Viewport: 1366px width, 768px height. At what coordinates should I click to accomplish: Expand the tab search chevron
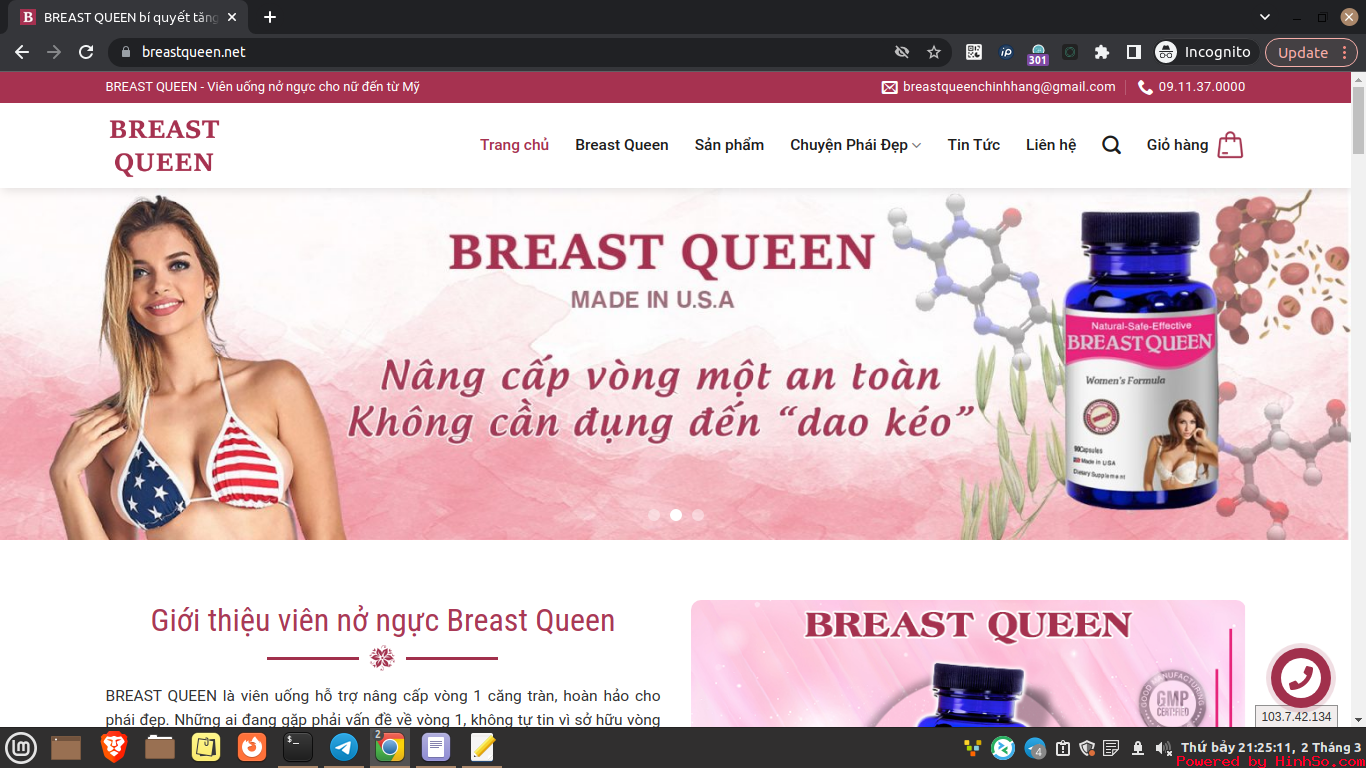pyautogui.click(x=1265, y=17)
